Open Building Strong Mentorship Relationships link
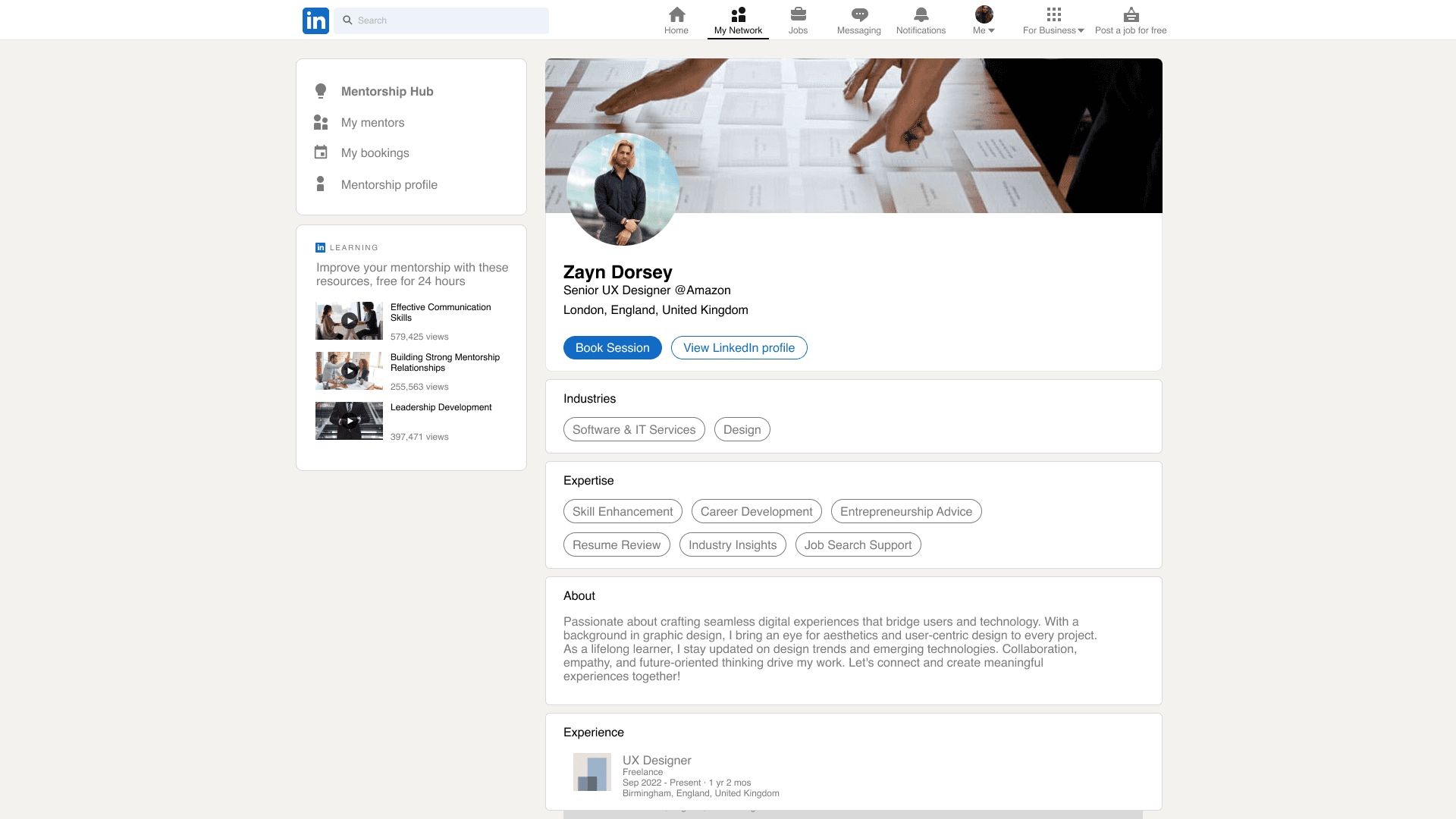 444,362
